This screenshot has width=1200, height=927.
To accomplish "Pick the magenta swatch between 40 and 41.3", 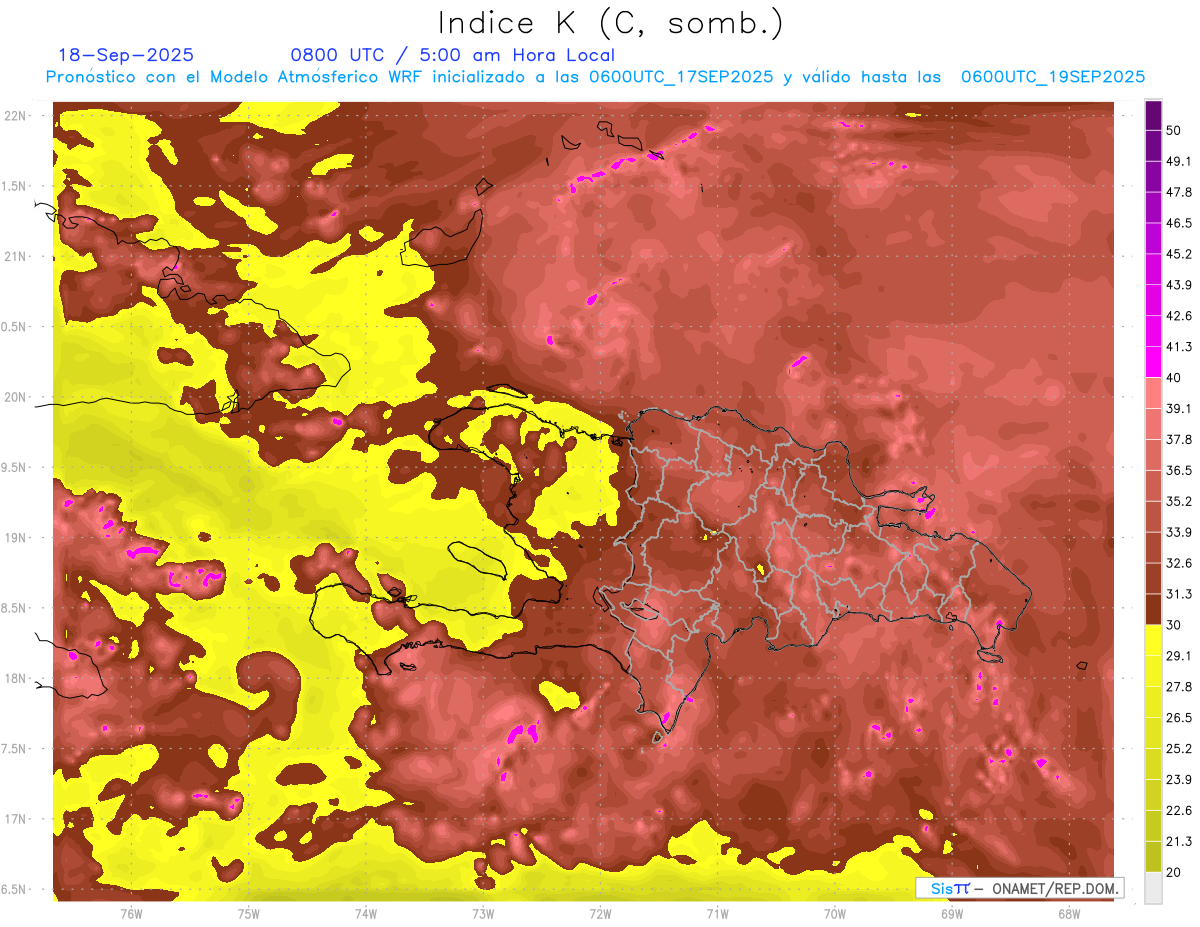I will [x=1153, y=360].
